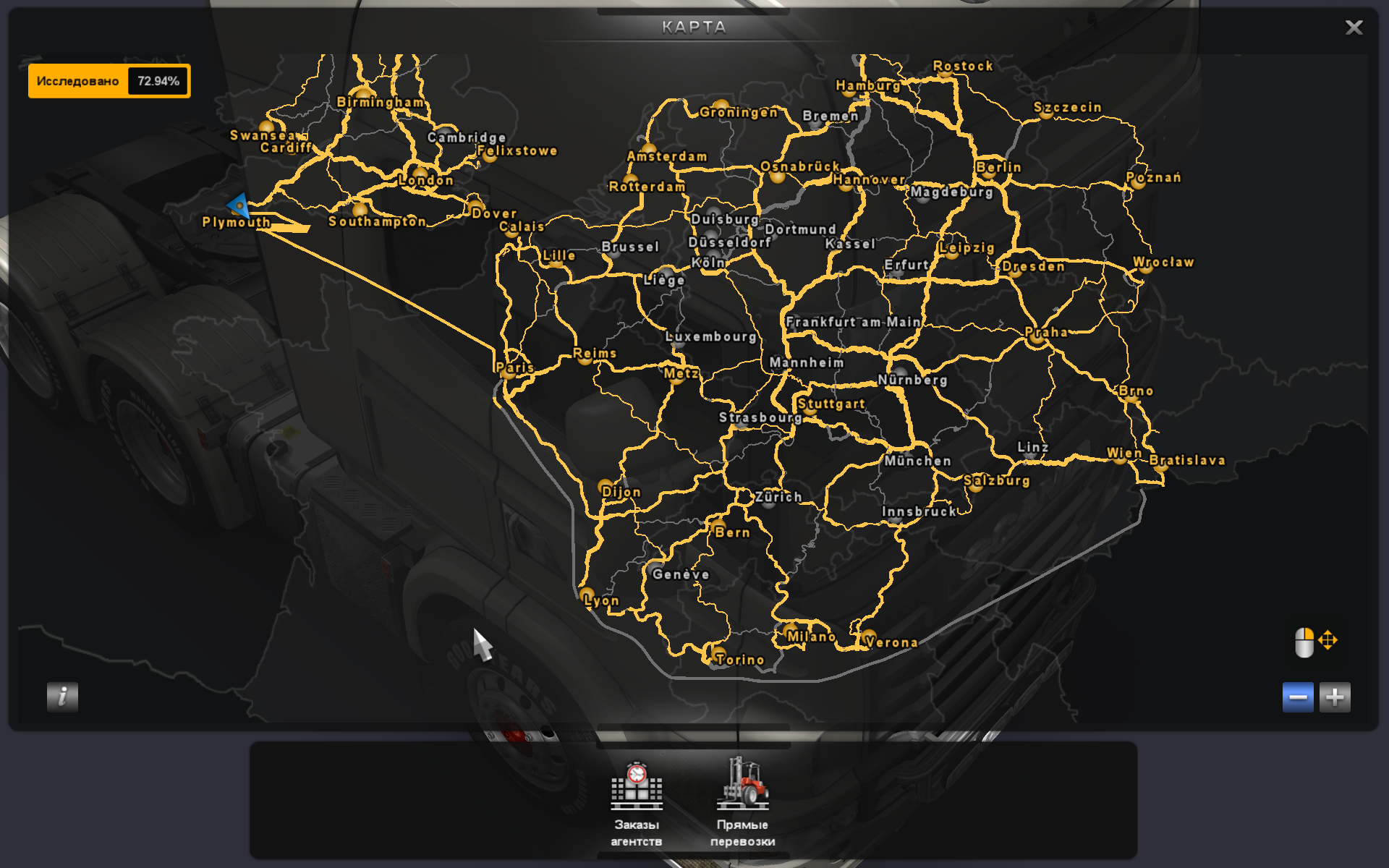Screen dimensions: 1389x868
Task: Click the Kassel city label
Action: pyautogui.click(x=850, y=244)
